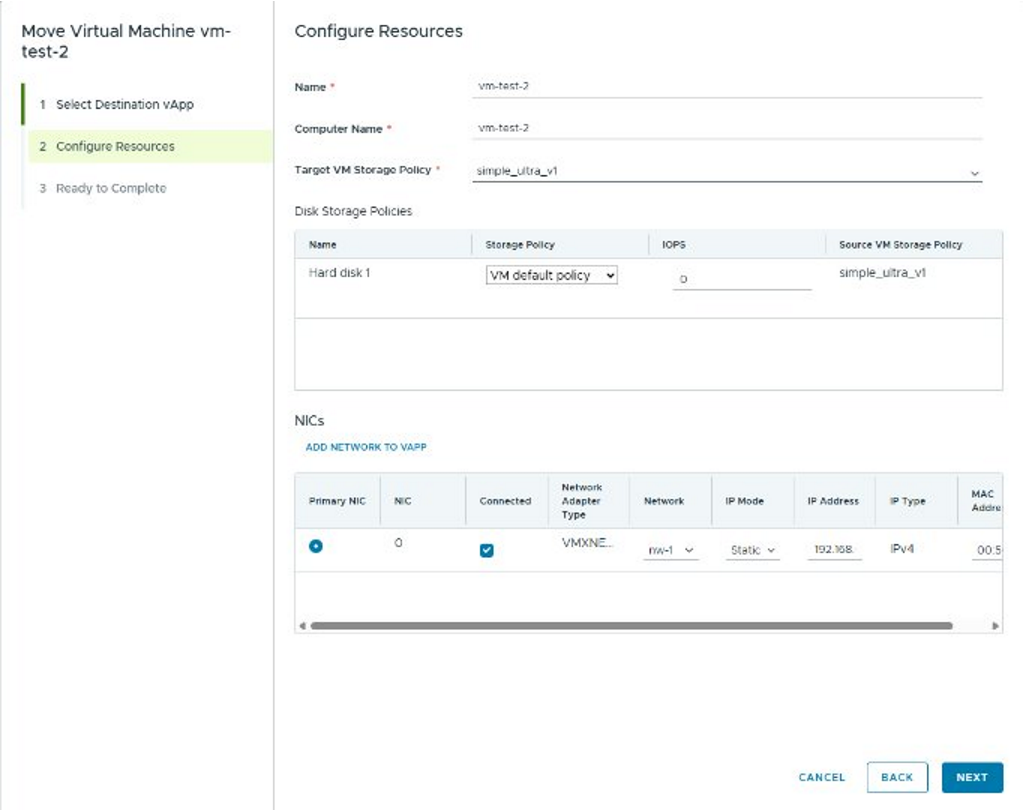Open the Network nw-1 dropdown

670,550
